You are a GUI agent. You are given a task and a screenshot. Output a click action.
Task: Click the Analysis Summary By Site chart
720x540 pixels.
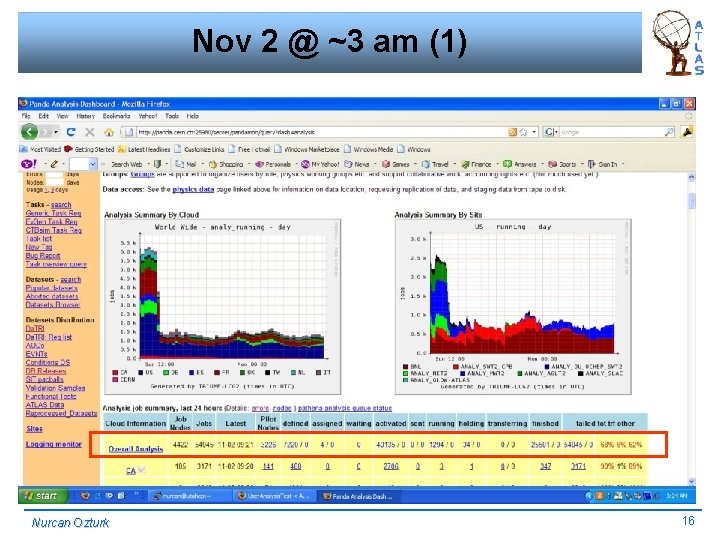[513, 306]
